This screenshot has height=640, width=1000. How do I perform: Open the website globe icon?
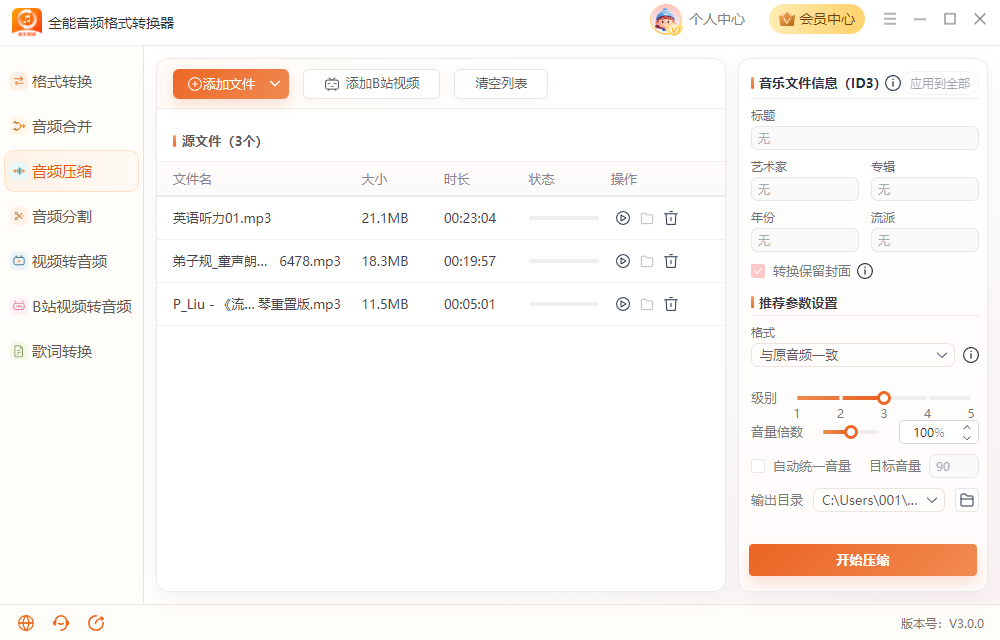click(x=26, y=623)
